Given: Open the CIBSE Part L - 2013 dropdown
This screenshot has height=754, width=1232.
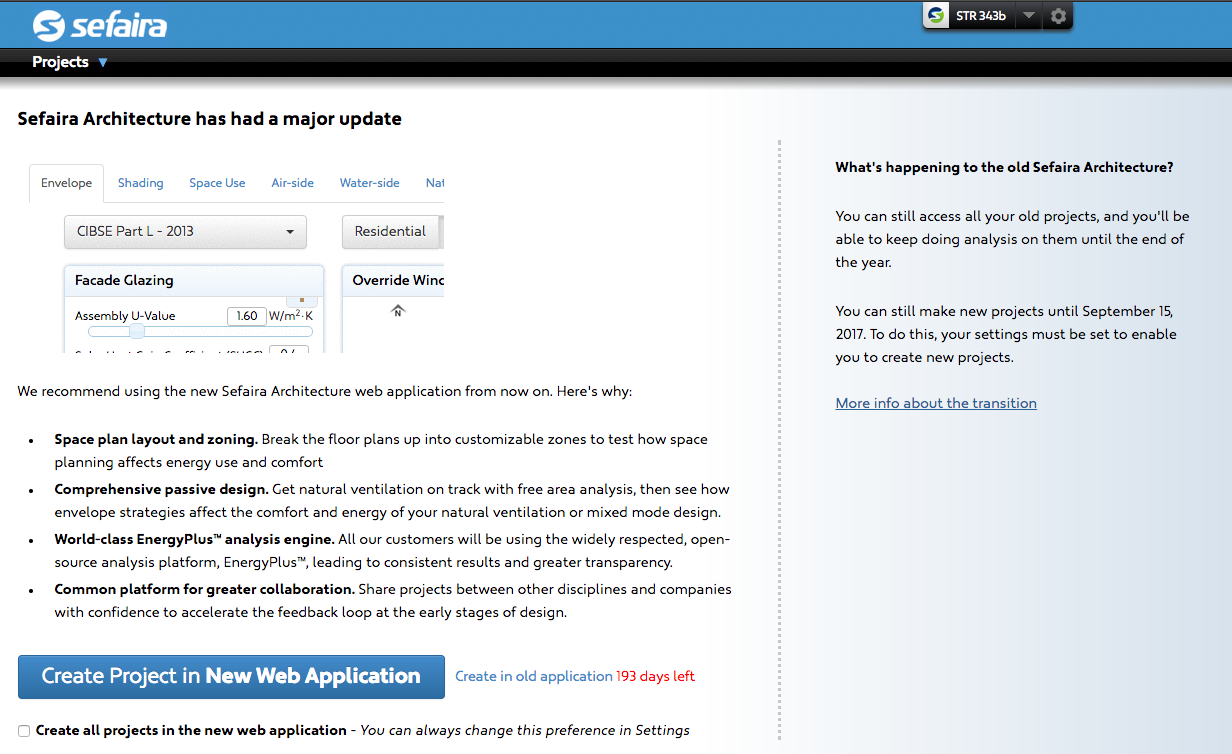Looking at the screenshot, I should [x=185, y=231].
